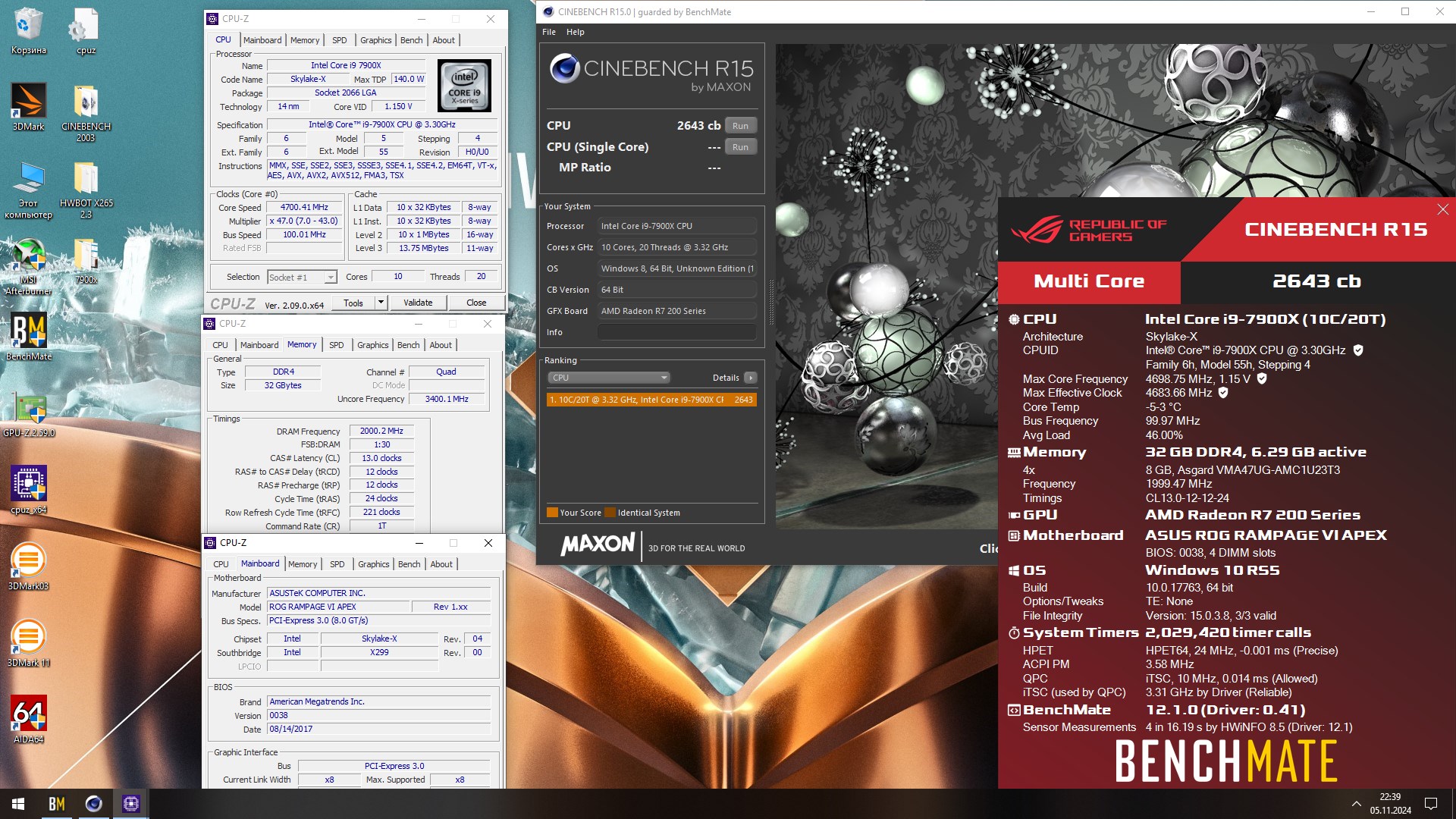
Task: Open the CINEBENCH 2003 archive icon
Action: 86,112
